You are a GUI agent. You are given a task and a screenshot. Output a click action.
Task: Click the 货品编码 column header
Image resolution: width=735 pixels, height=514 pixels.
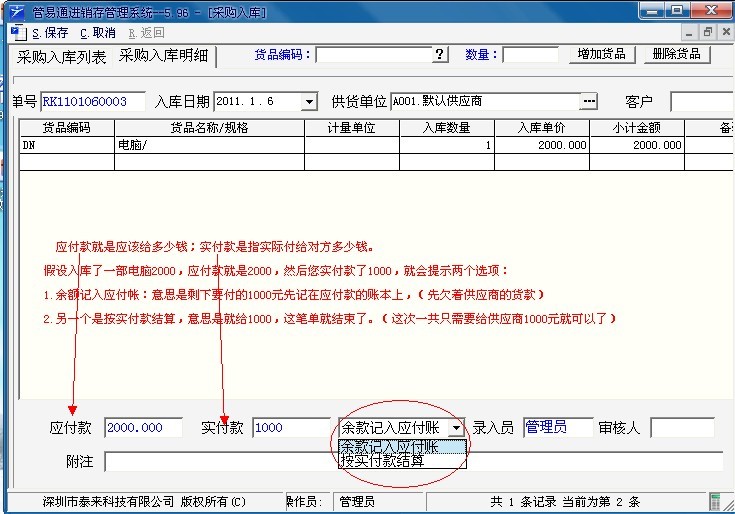pos(67,128)
